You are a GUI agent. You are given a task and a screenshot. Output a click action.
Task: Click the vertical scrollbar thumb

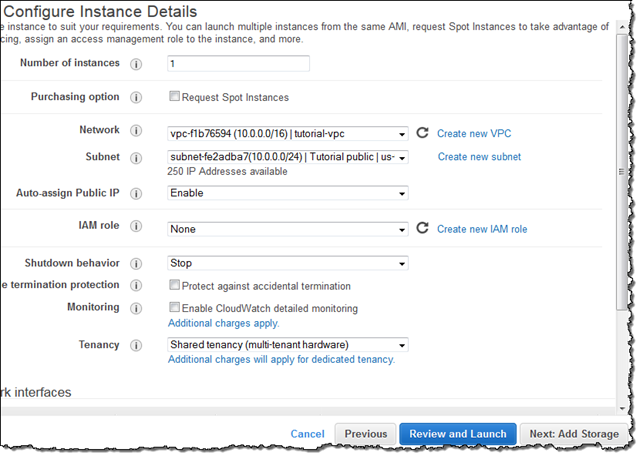[622, 171]
